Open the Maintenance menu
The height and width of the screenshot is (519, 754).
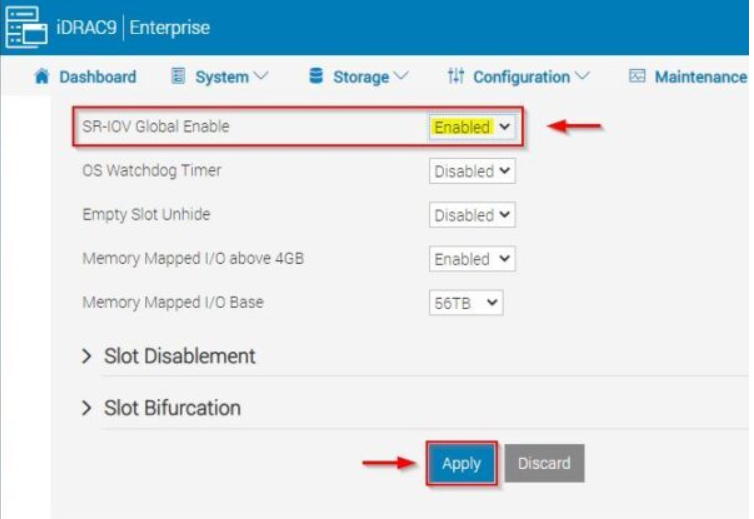click(699, 77)
